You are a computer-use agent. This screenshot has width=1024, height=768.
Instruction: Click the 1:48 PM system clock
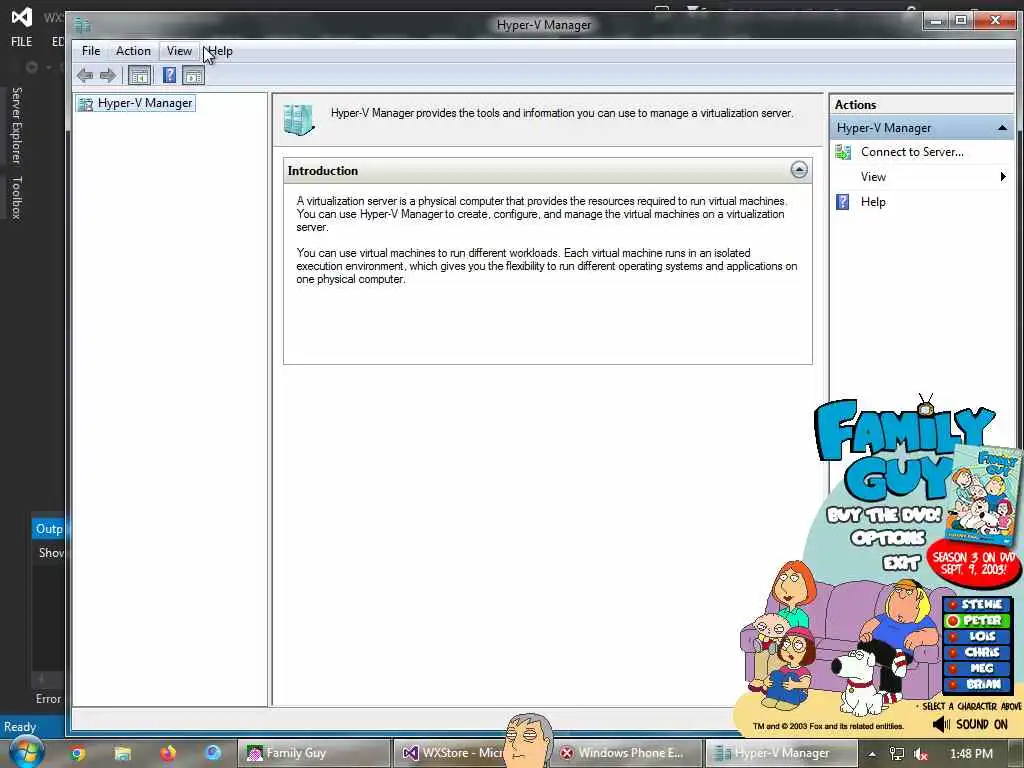pos(971,754)
